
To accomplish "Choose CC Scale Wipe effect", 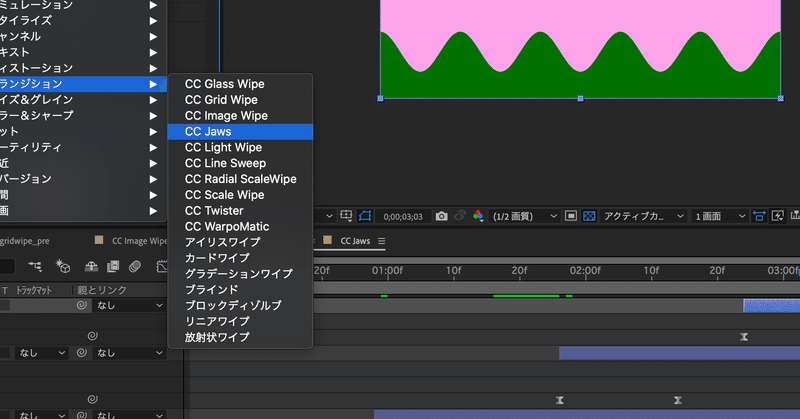I will click(x=240, y=194).
